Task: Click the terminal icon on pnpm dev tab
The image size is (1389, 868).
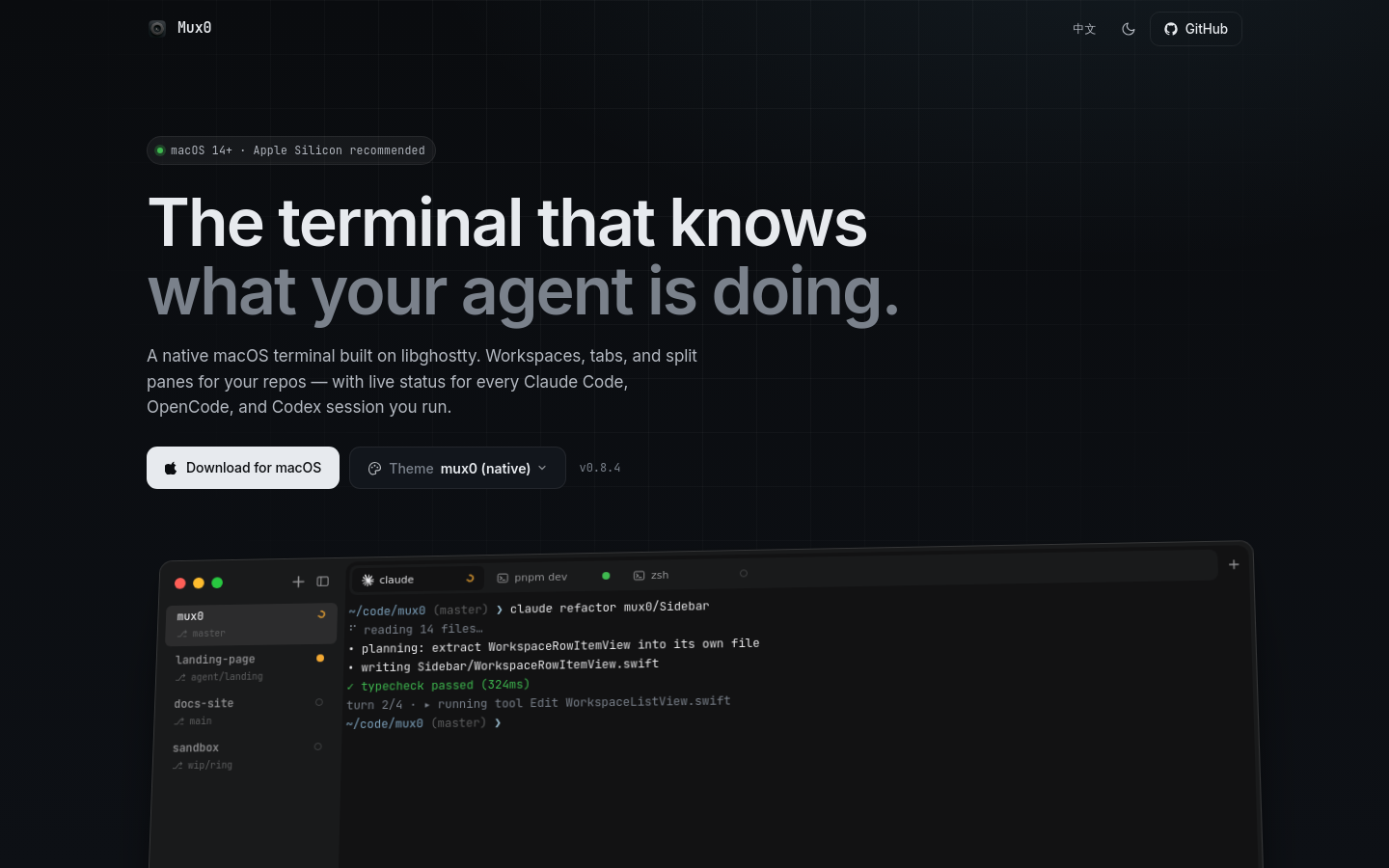Action: (503, 578)
